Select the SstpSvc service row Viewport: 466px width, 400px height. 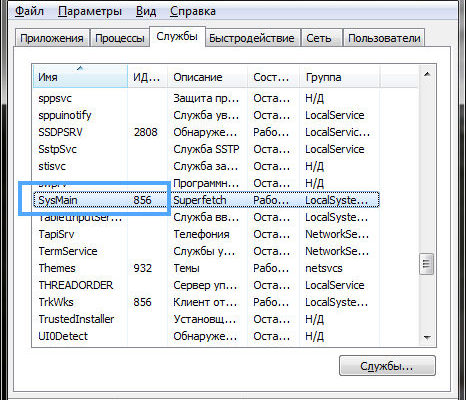[x=206, y=149]
